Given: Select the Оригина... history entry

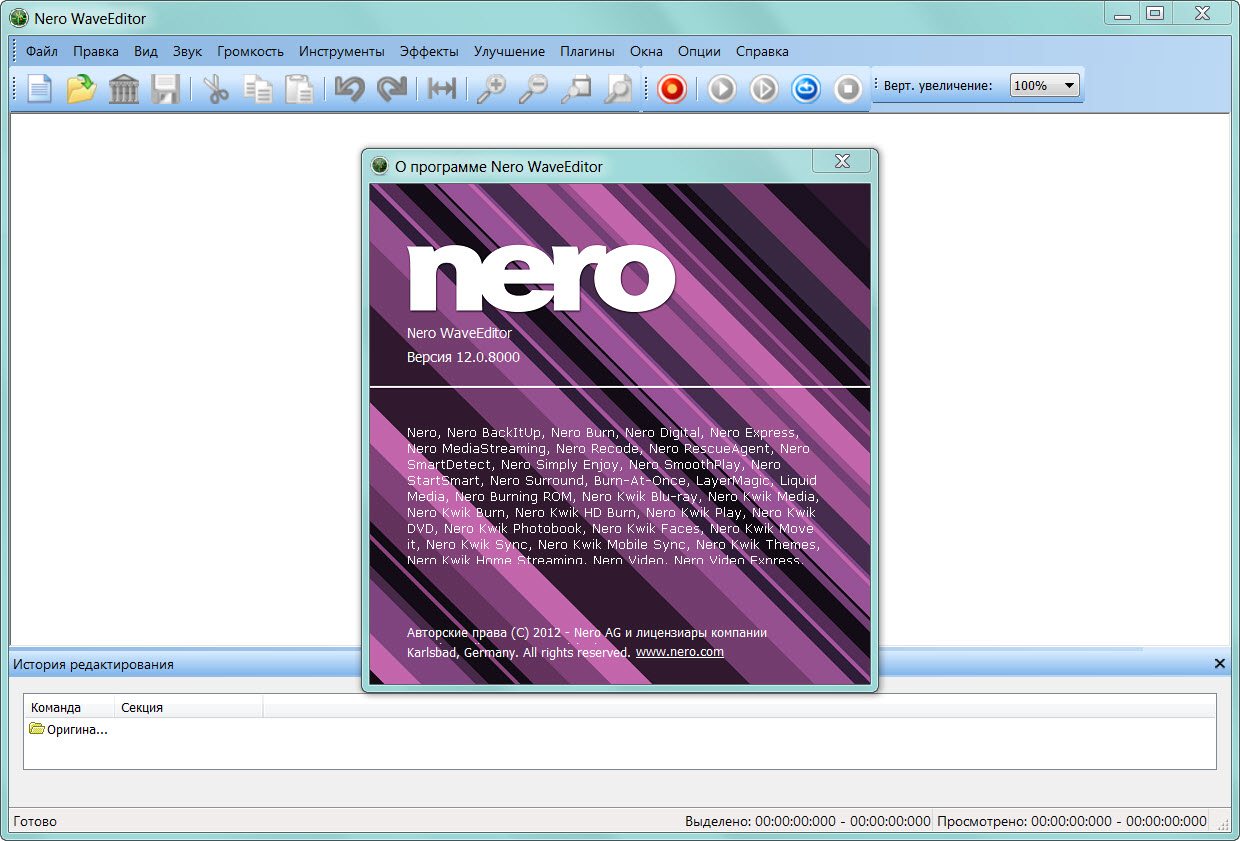Looking at the screenshot, I should coord(68,729).
